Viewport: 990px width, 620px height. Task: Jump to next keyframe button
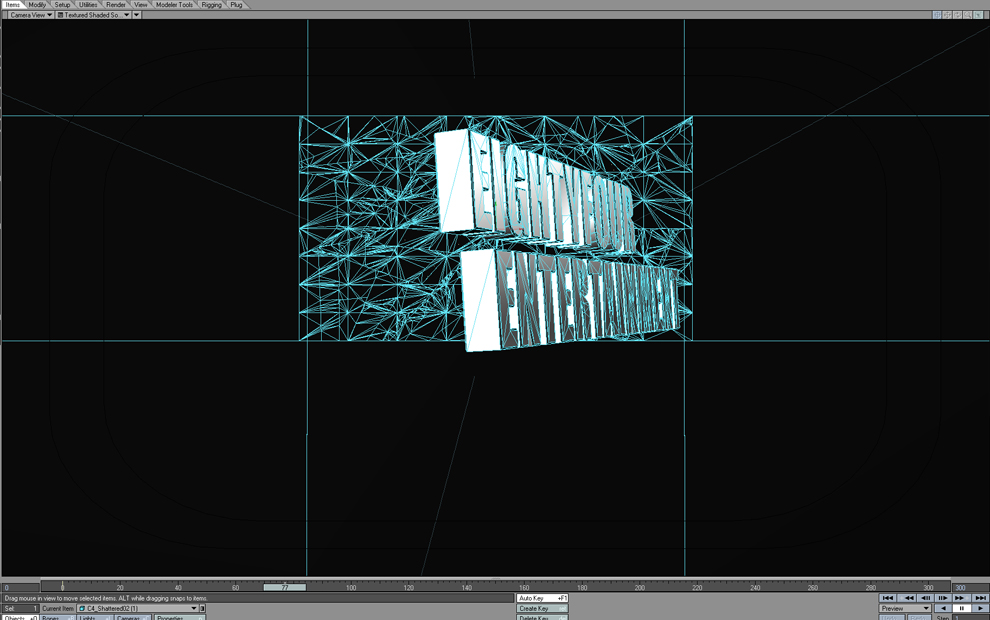[x=962, y=598]
